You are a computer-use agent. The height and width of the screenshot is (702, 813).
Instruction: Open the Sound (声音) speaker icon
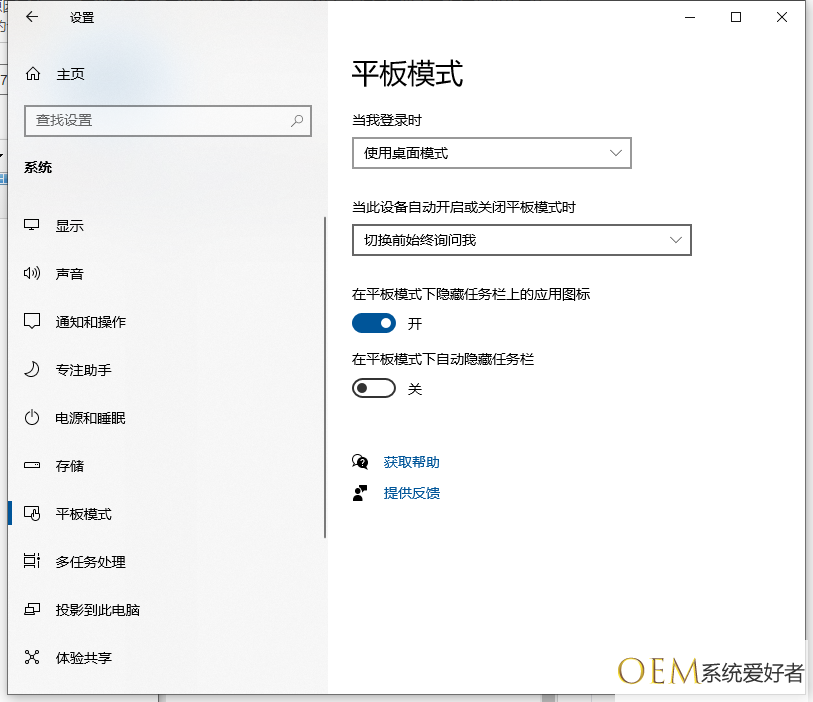pyautogui.click(x=32, y=273)
